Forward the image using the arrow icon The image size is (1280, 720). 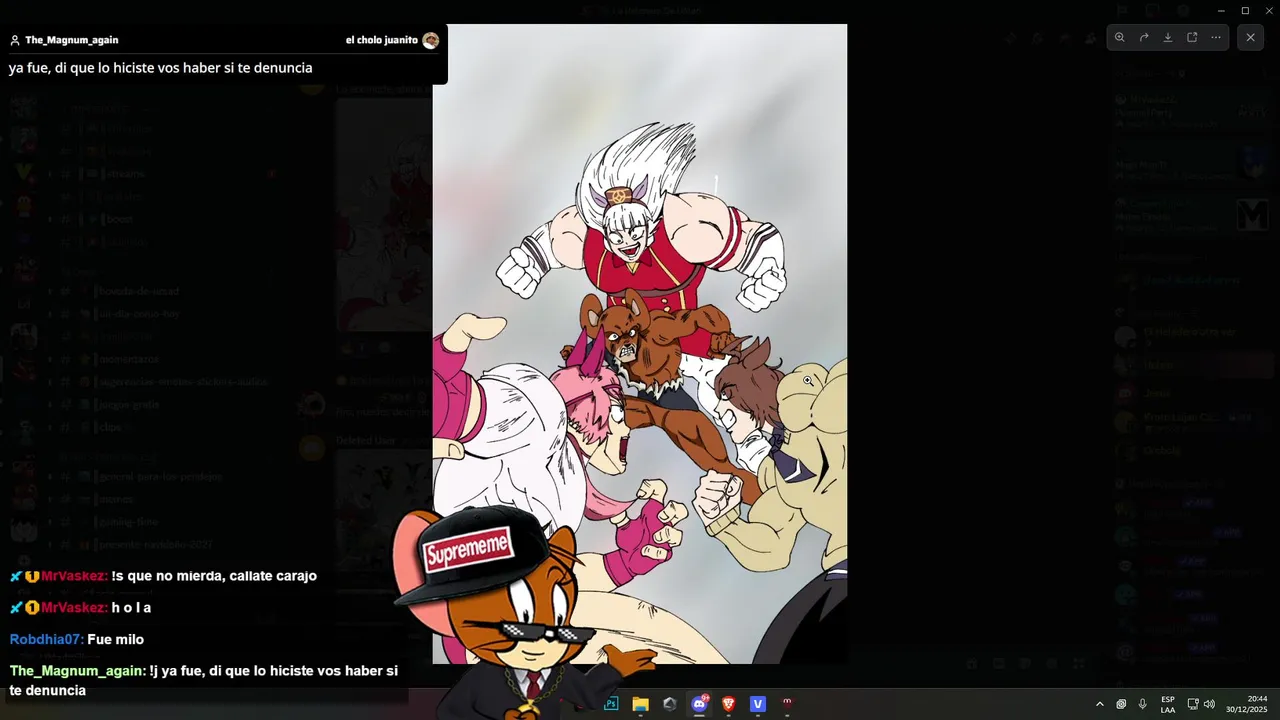(1144, 38)
